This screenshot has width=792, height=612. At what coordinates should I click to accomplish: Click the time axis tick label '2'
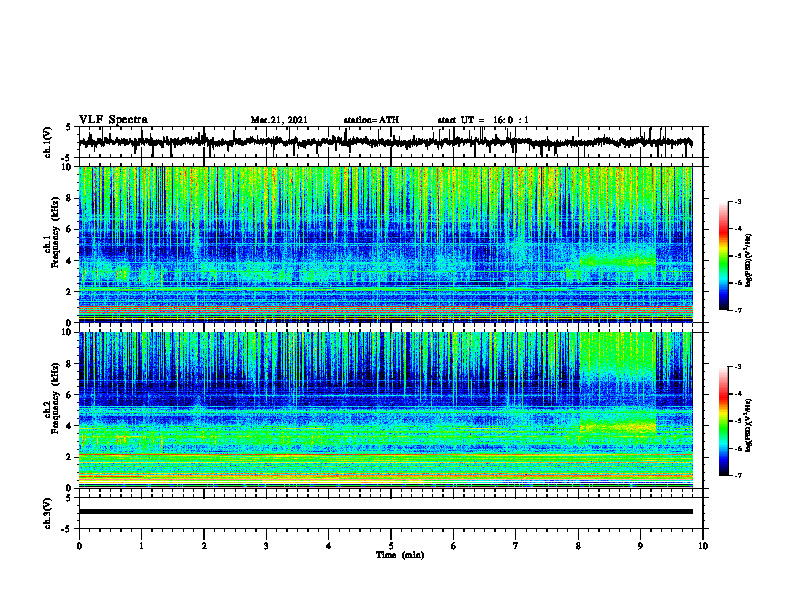pyautogui.click(x=204, y=546)
